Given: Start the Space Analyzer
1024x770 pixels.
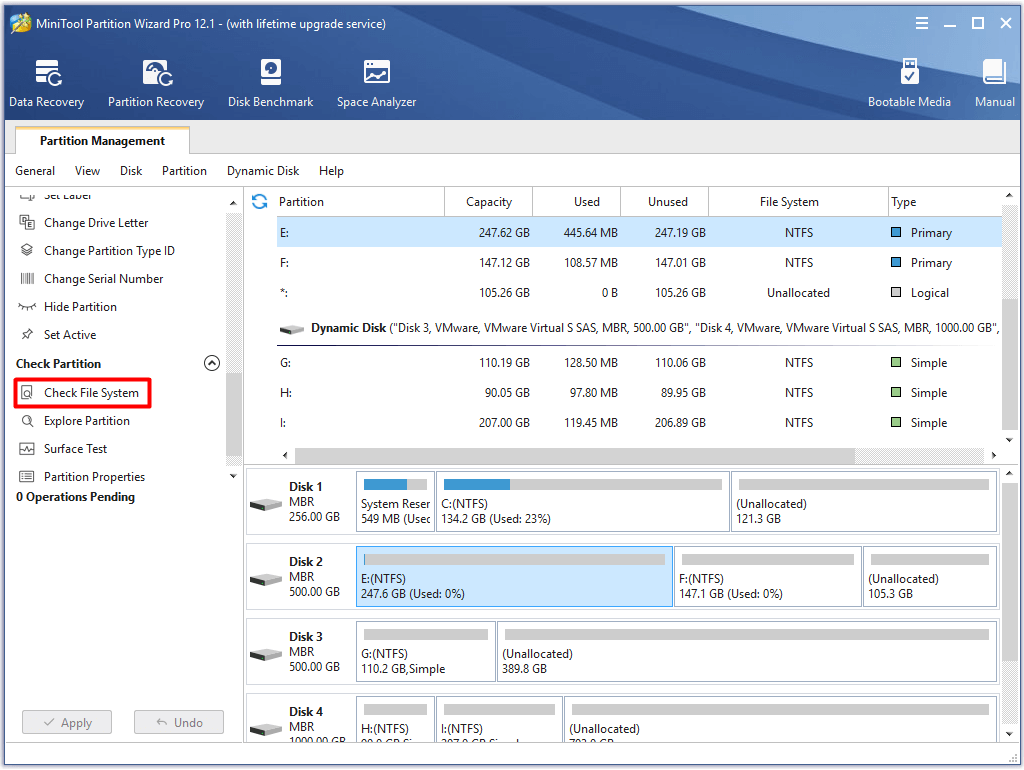Looking at the screenshot, I should click(376, 83).
